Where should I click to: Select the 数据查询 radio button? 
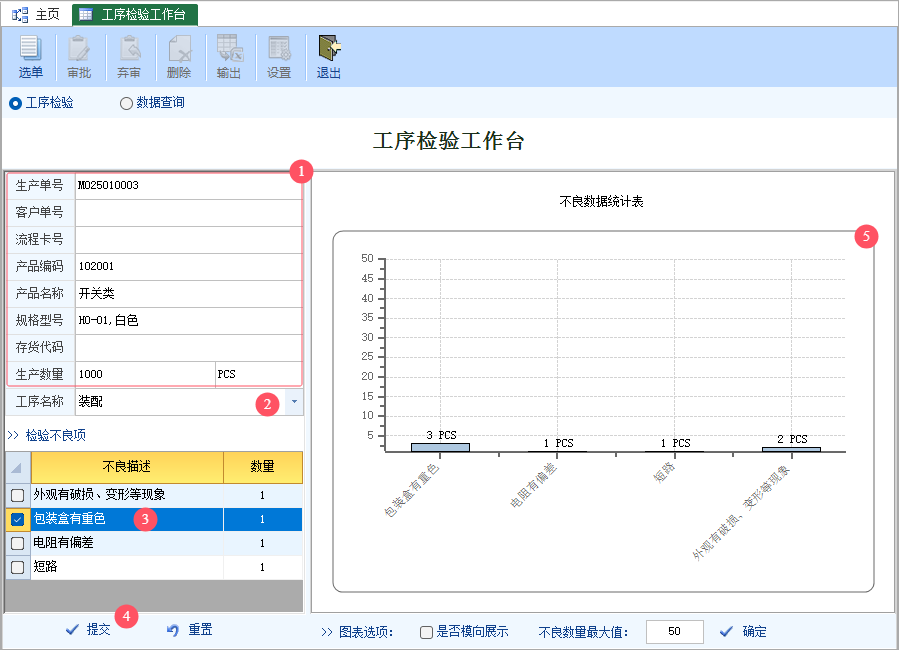tap(126, 103)
